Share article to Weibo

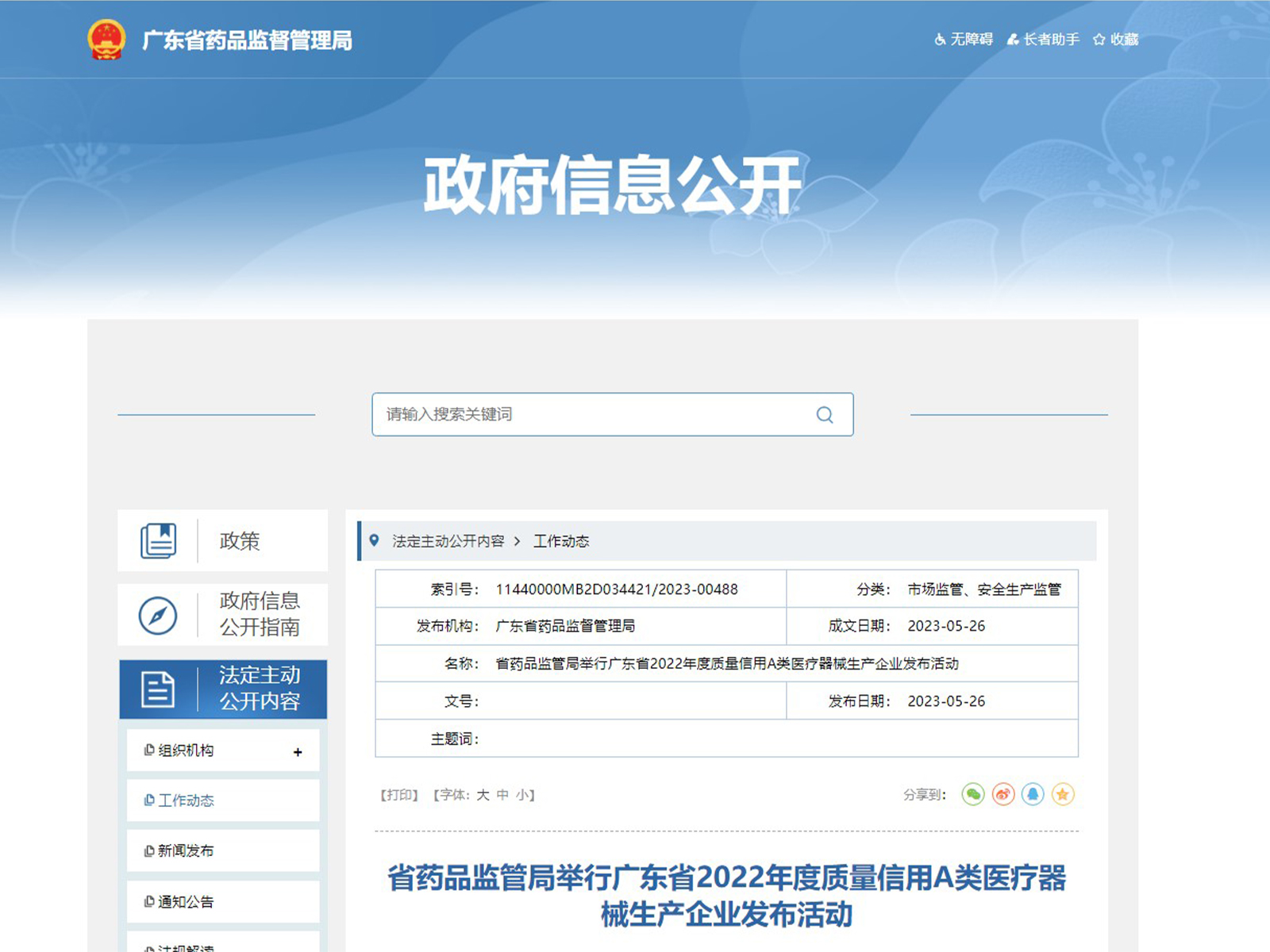tap(1003, 794)
